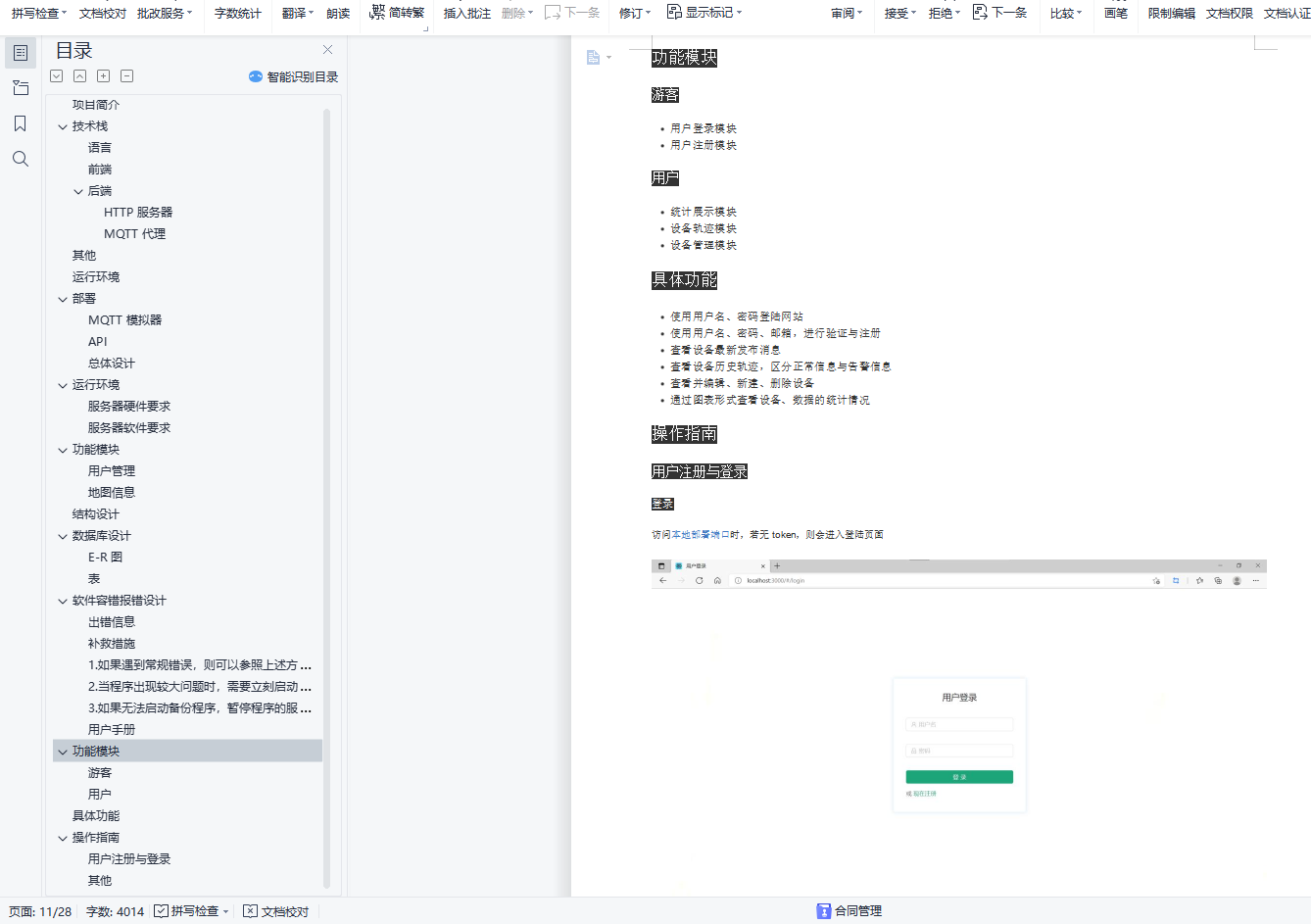Collapse the 数据库设计 outline node
Screen dimensions: 1311x924
point(63,536)
